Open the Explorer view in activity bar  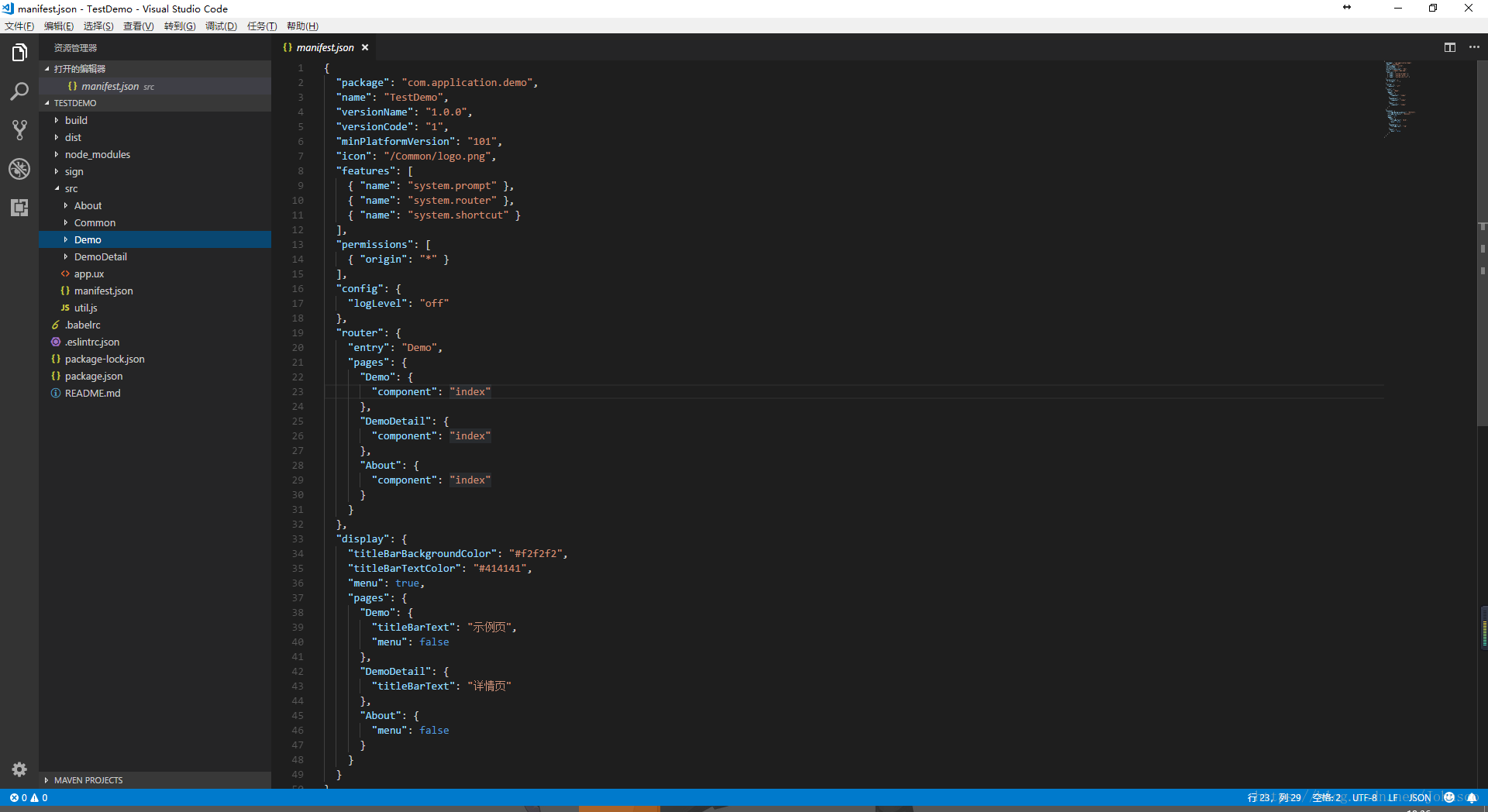19,53
